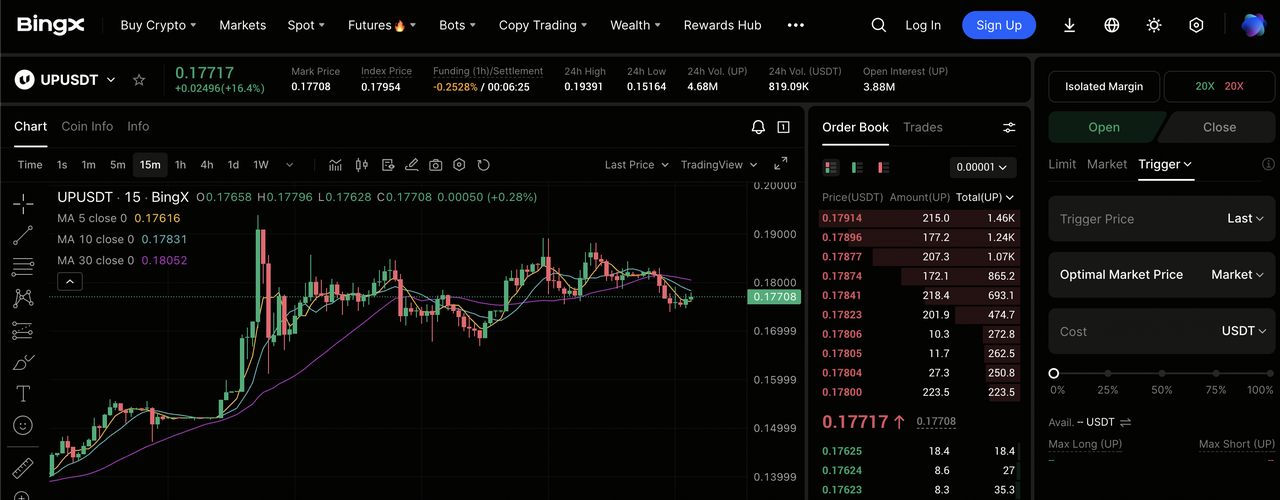Open Isolated Margin mode button
Screen dimensions: 1280x500
tap(1104, 86)
